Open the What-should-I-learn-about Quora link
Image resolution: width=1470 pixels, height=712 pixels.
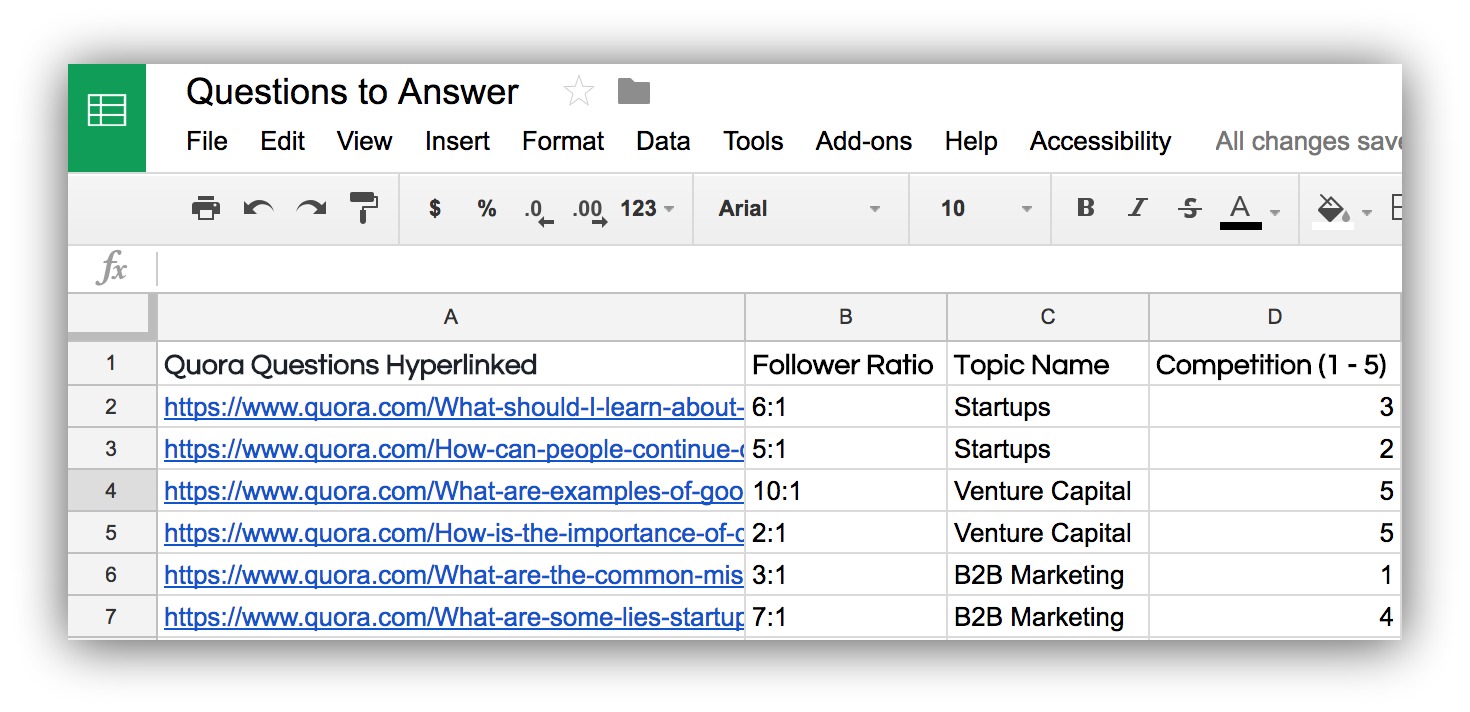454,407
